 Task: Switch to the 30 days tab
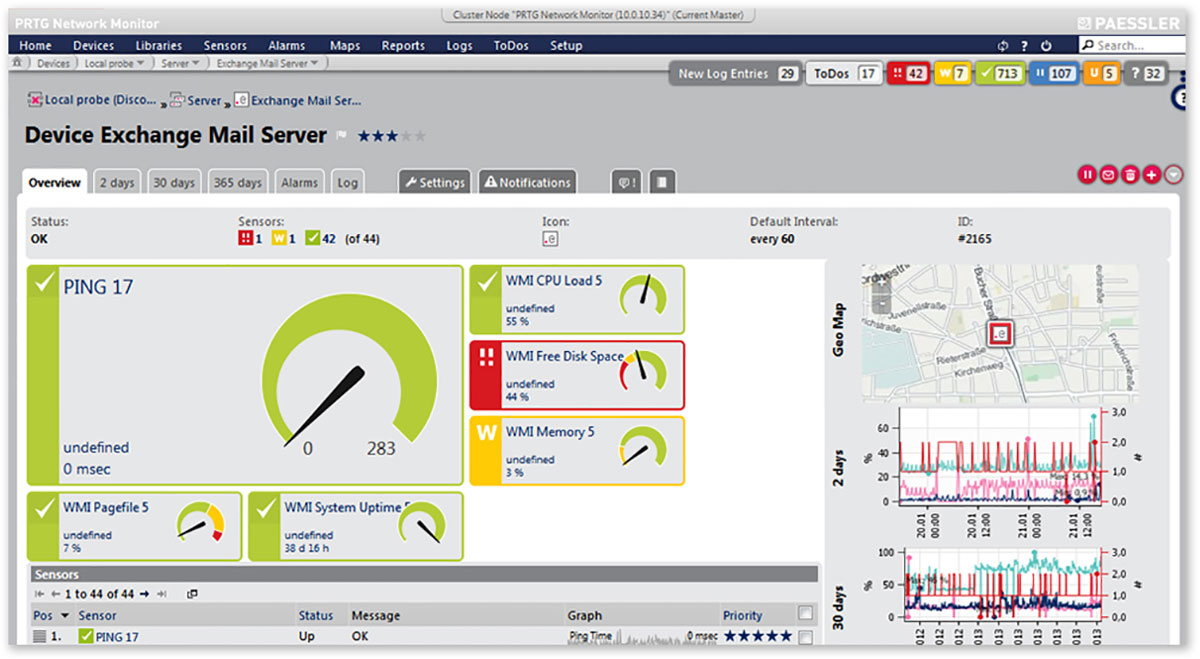click(174, 183)
